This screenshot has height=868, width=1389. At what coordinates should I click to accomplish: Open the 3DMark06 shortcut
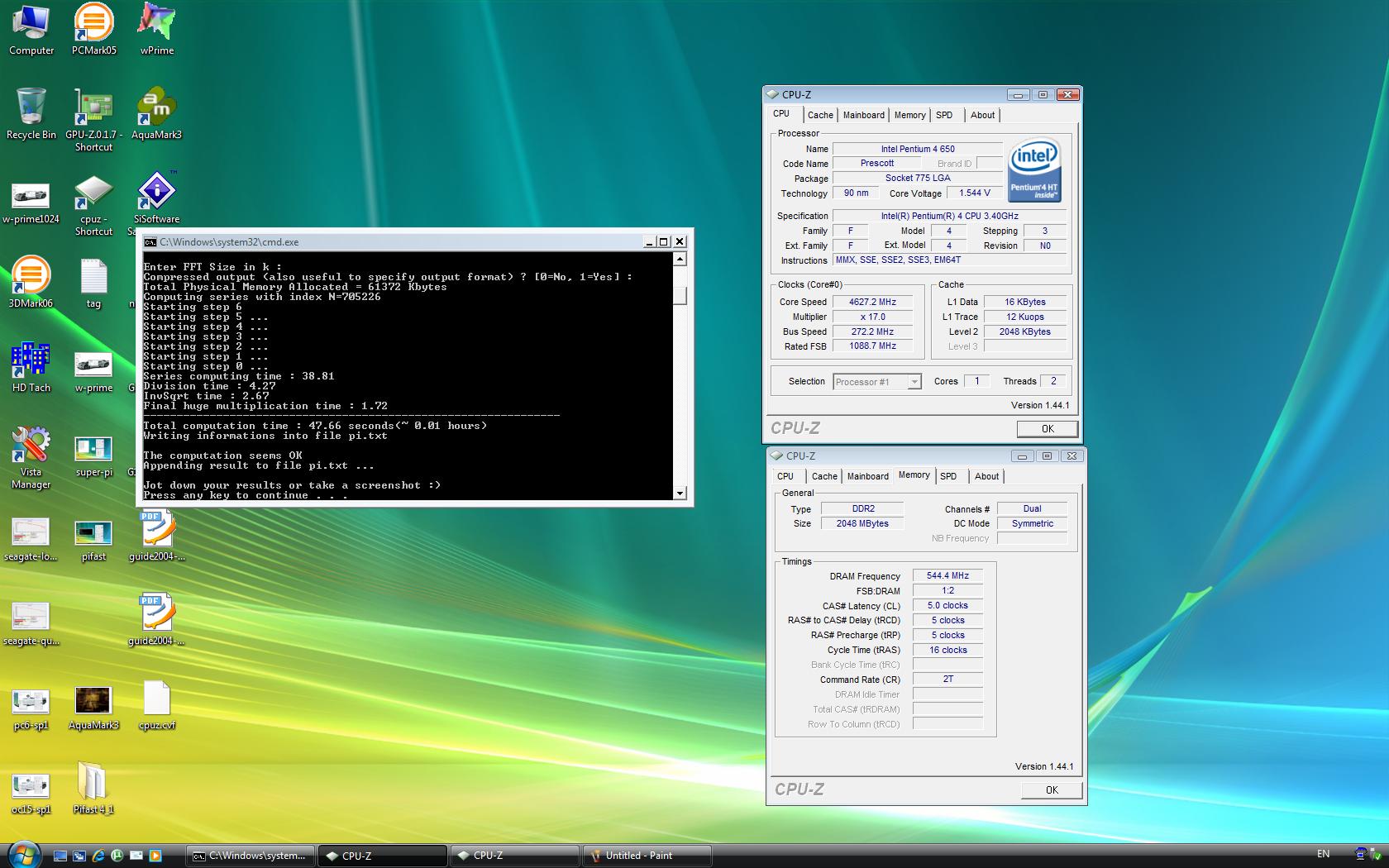[31, 283]
